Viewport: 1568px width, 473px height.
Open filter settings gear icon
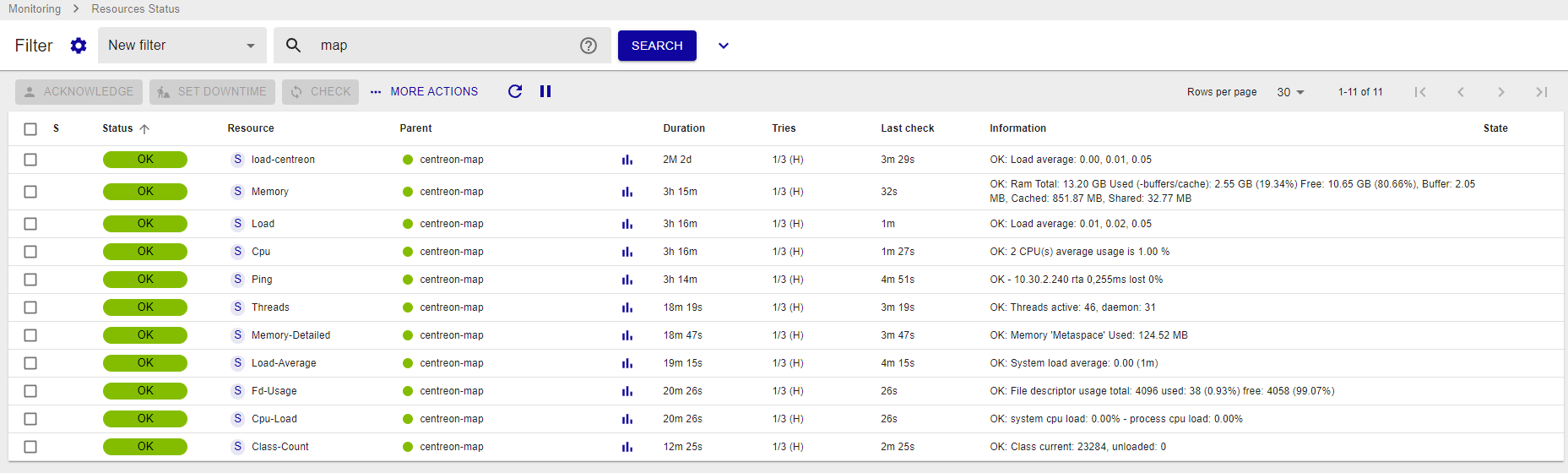coord(79,46)
